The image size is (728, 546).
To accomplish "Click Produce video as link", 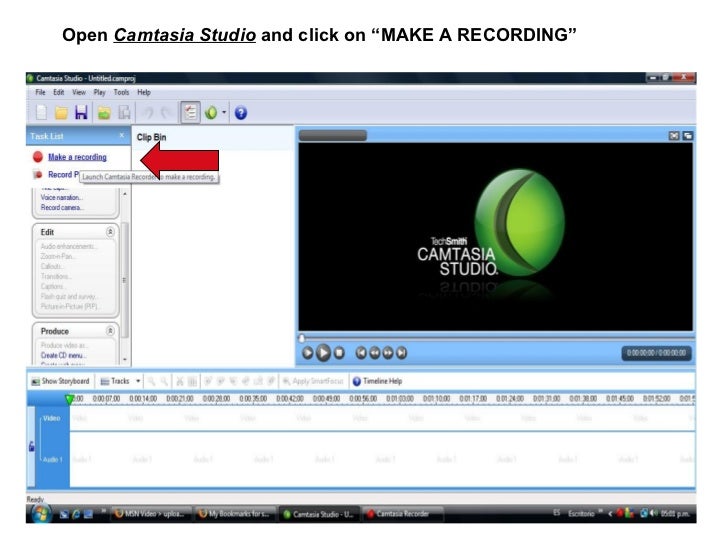I will (64, 345).
